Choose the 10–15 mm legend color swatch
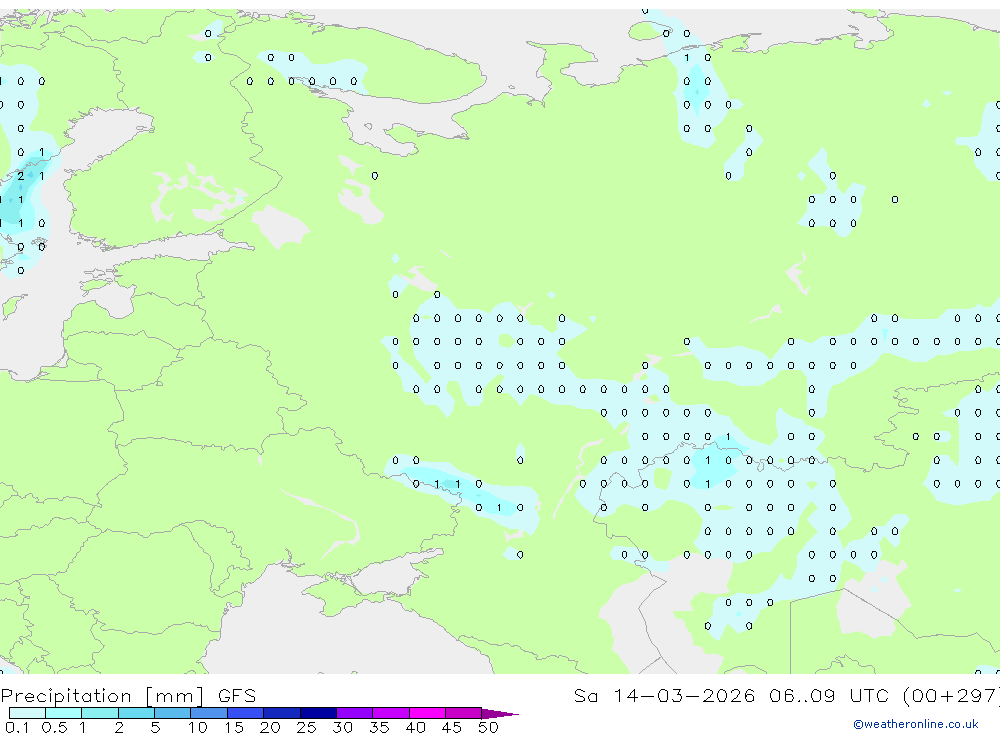 209,713
